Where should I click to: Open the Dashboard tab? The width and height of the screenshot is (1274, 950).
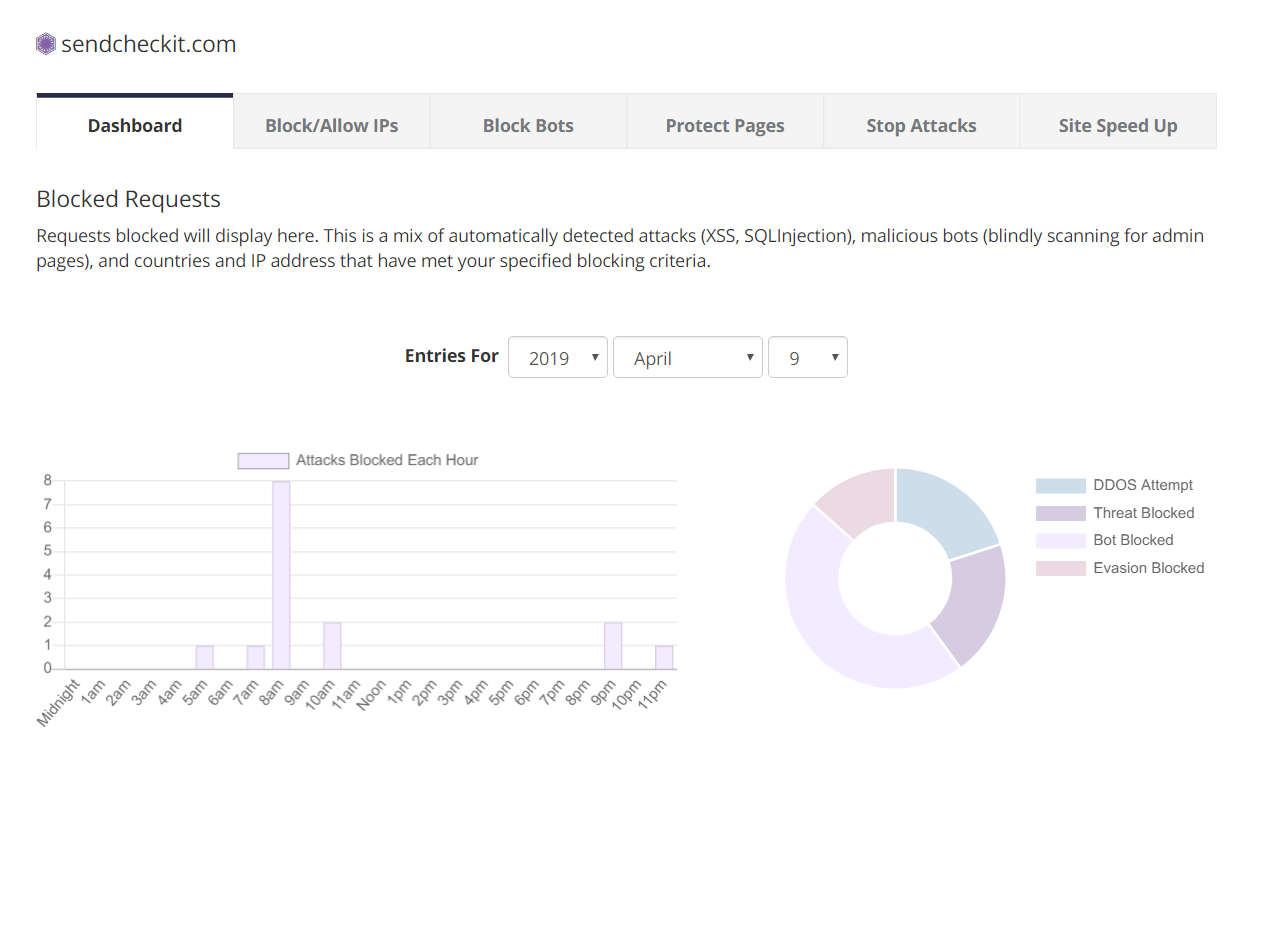[135, 125]
